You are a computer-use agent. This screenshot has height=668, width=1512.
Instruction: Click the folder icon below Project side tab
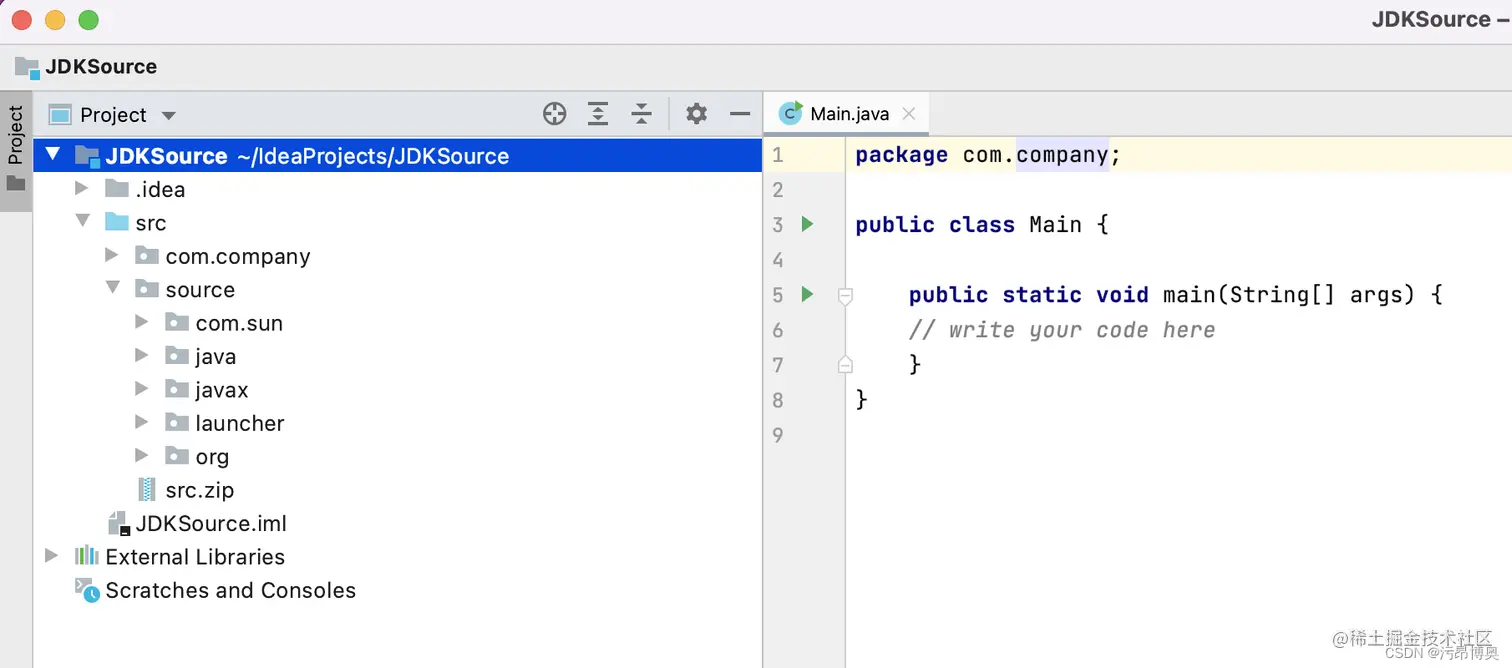[15, 183]
